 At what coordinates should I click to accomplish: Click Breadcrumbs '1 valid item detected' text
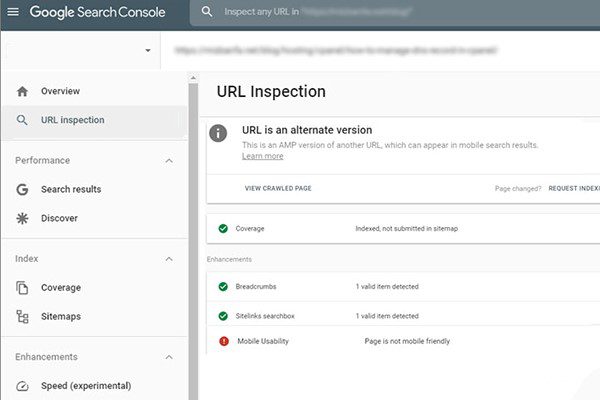[387, 287]
